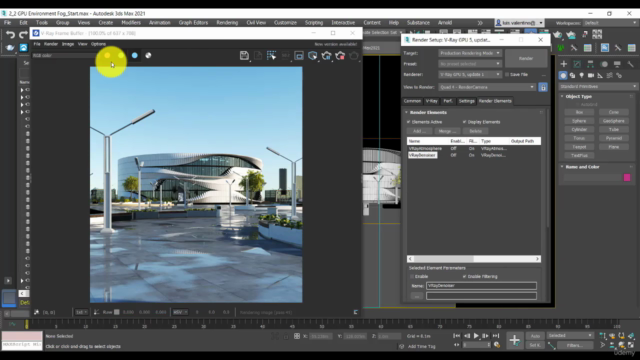Save the image in V-Ray Frame Buffer
The image size is (640, 360).
[244, 56]
